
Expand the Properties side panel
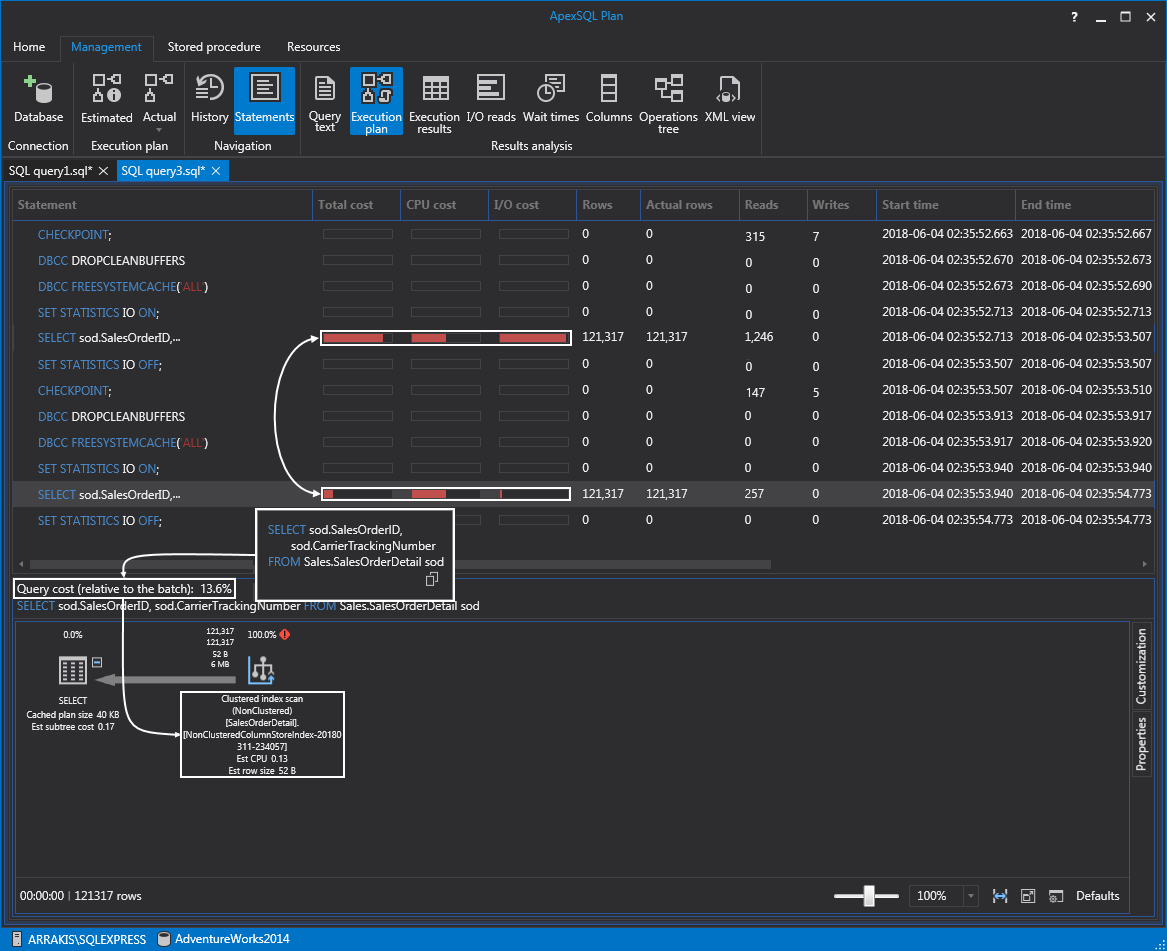click(x=1141, y=744)
